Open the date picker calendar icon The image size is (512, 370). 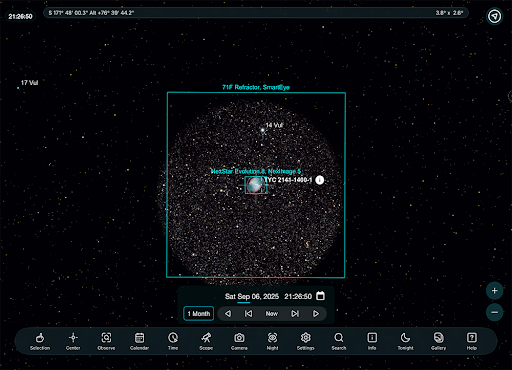click(320, 296)
